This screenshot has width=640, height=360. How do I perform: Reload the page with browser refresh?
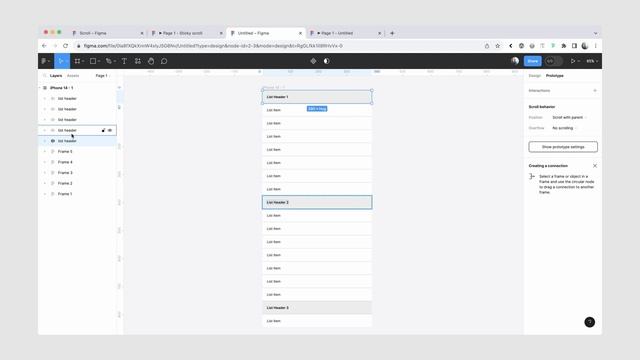point(65,46)
